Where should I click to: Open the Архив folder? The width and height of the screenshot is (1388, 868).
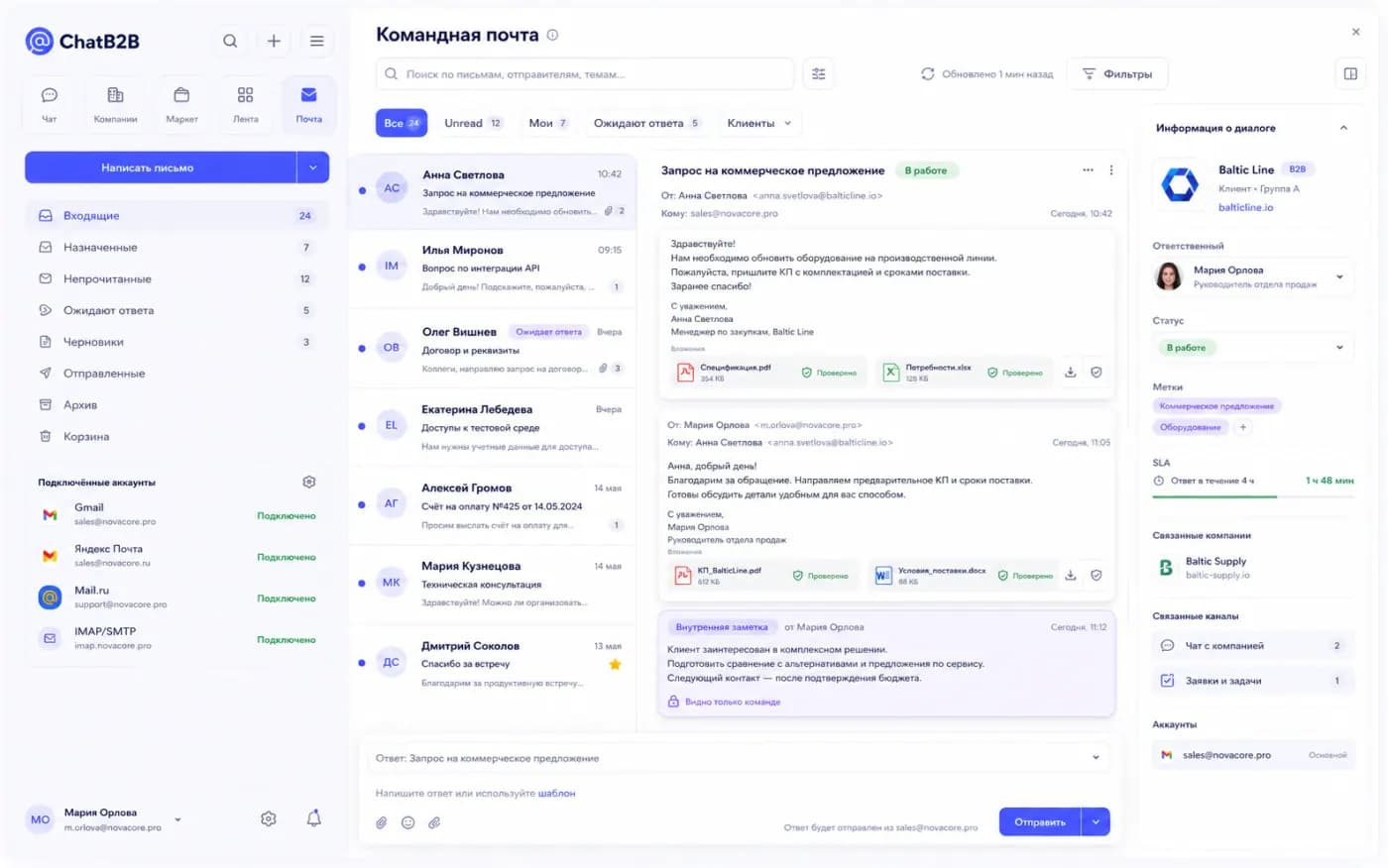tap(175, 404)
